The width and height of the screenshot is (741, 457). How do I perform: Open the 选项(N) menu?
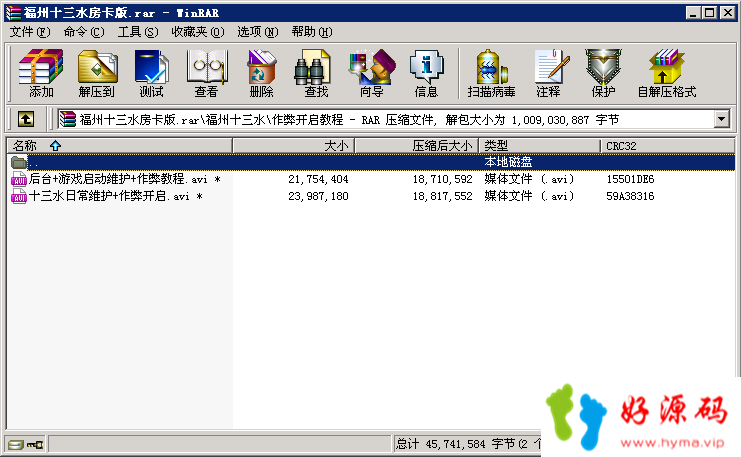coord(258,32)
